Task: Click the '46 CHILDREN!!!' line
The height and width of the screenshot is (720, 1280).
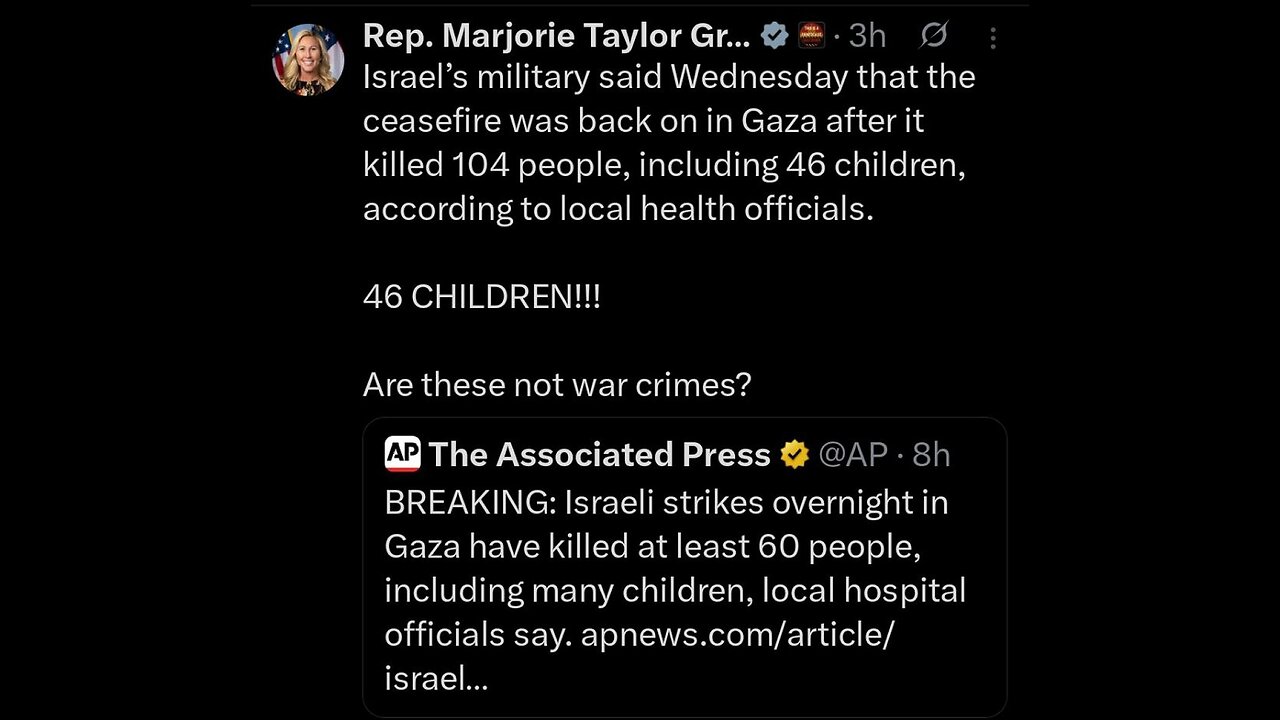Action: [x=482, y=297]
